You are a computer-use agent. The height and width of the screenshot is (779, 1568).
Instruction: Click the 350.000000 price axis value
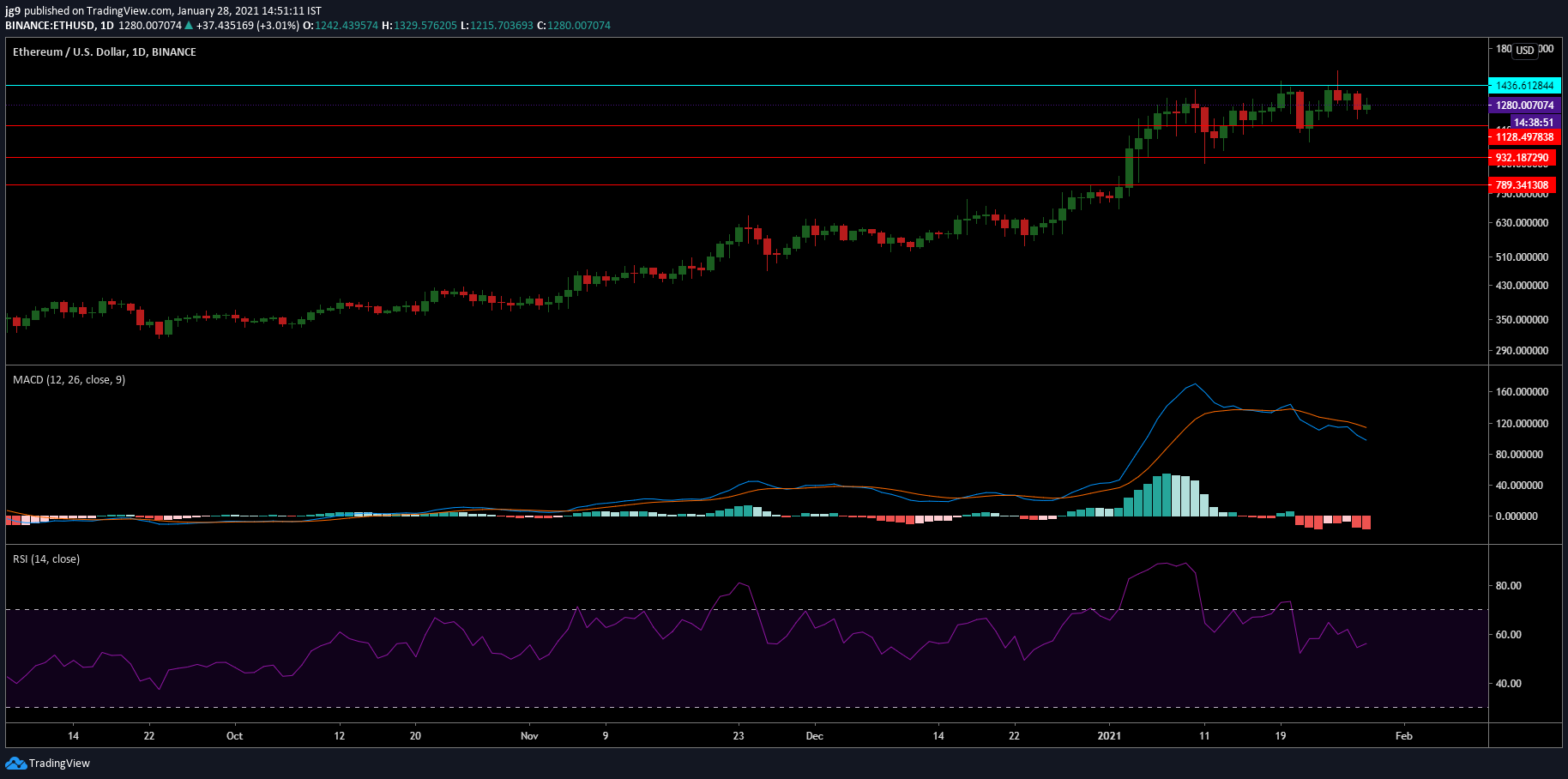coord(1522,320)
